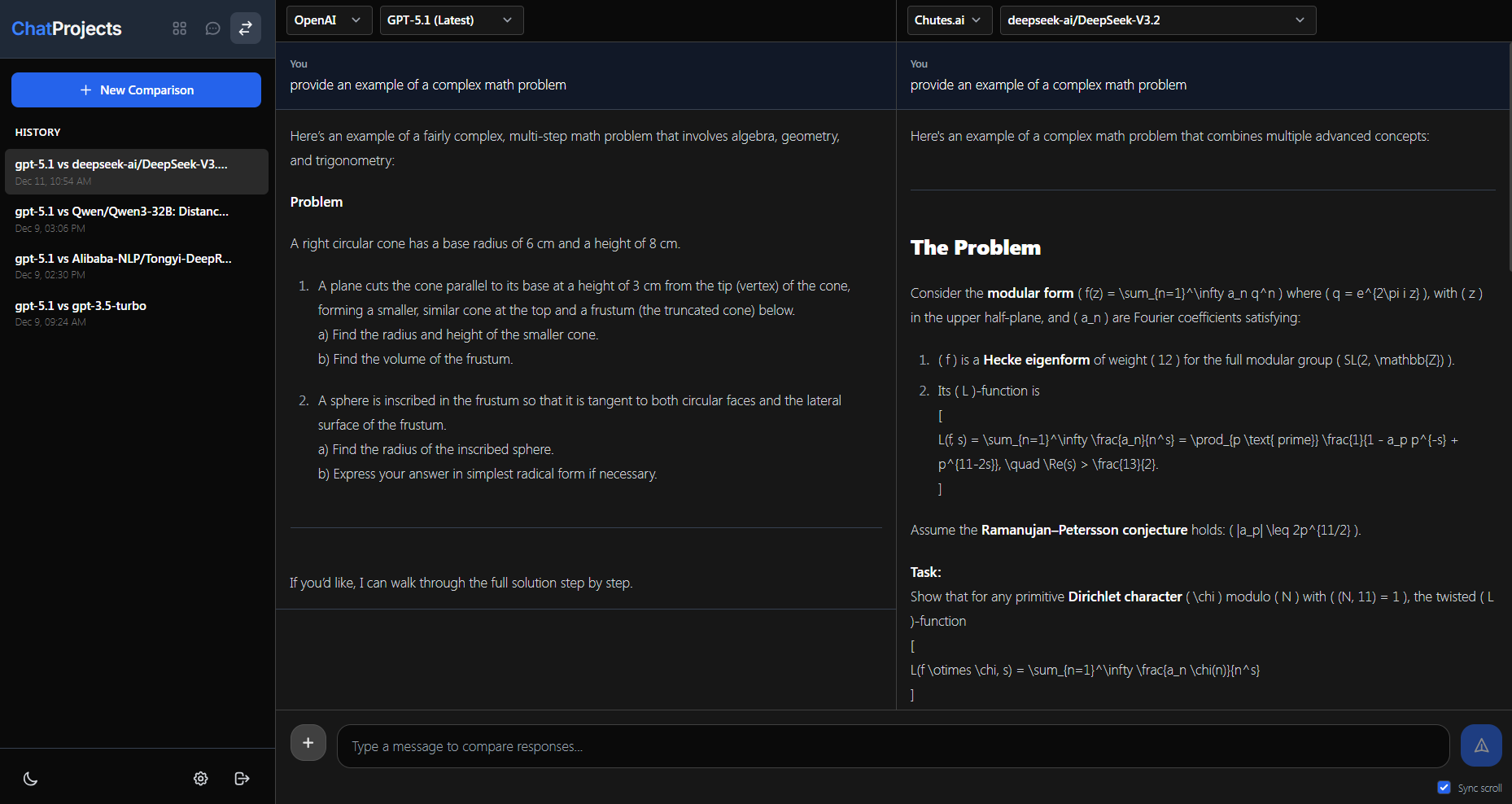Image resolution: width=1512 pixels, height=804 pixels.
Task: Disable the Sync scroll option
Action: 1444,787
